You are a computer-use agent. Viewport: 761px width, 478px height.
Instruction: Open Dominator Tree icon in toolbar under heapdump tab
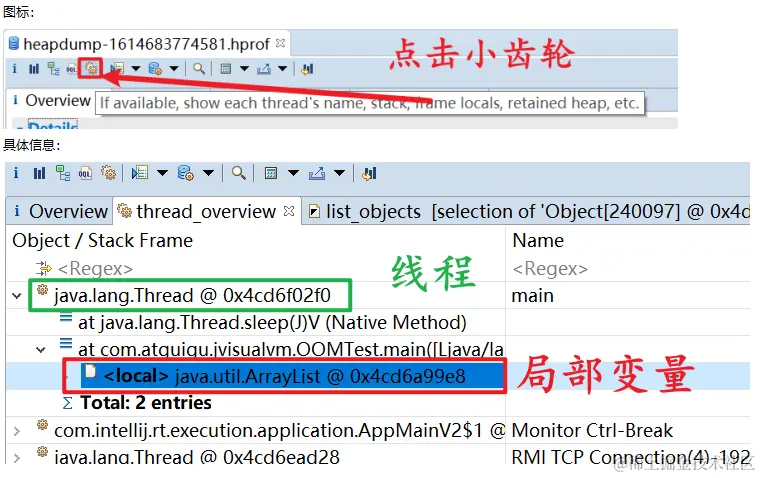[x=53, y=69]
